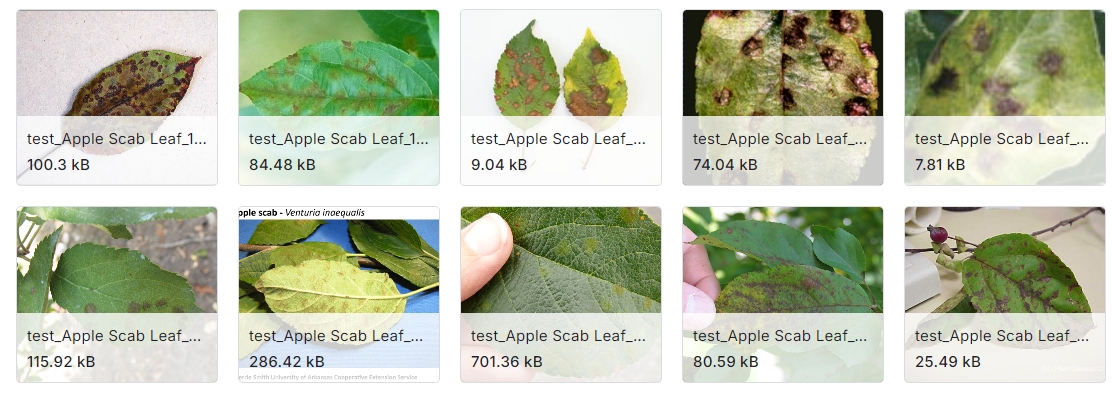Open the 9.04 kB two-leaf image
The image size is (1112, 401).
pos(561,97)
